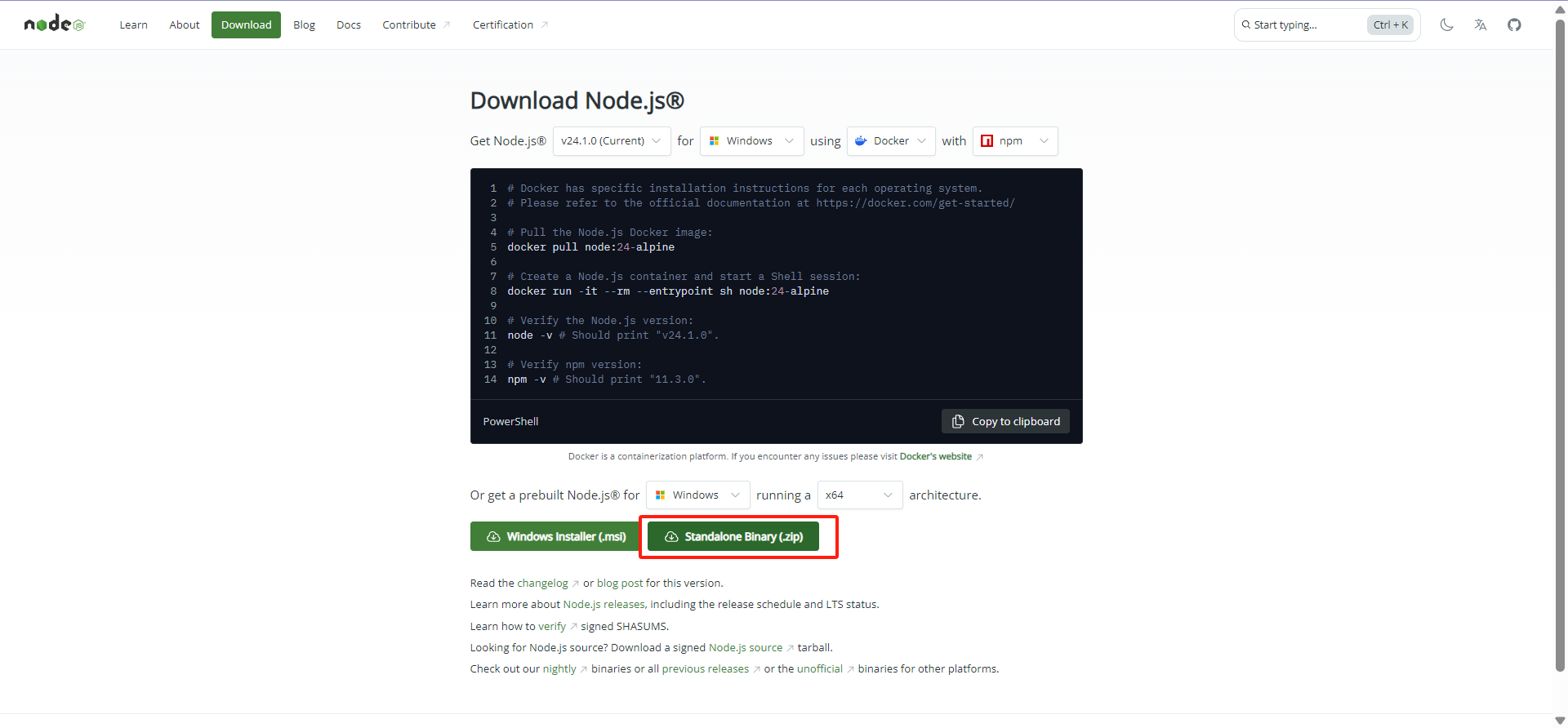The image size is (1568, 728).
Task: Open the v24.1.0 (Current) version dropdown
Action: coord(612,140)
